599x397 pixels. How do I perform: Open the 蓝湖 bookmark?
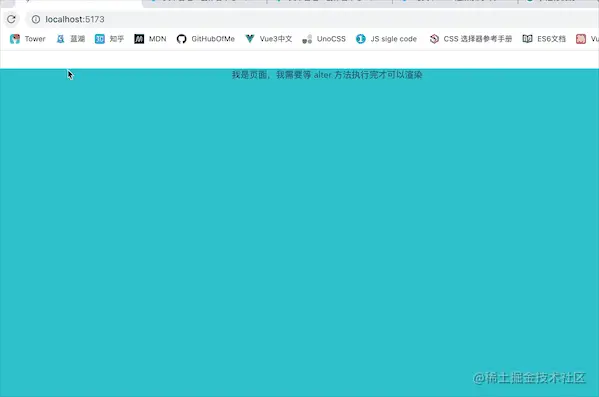coord(71,39)
